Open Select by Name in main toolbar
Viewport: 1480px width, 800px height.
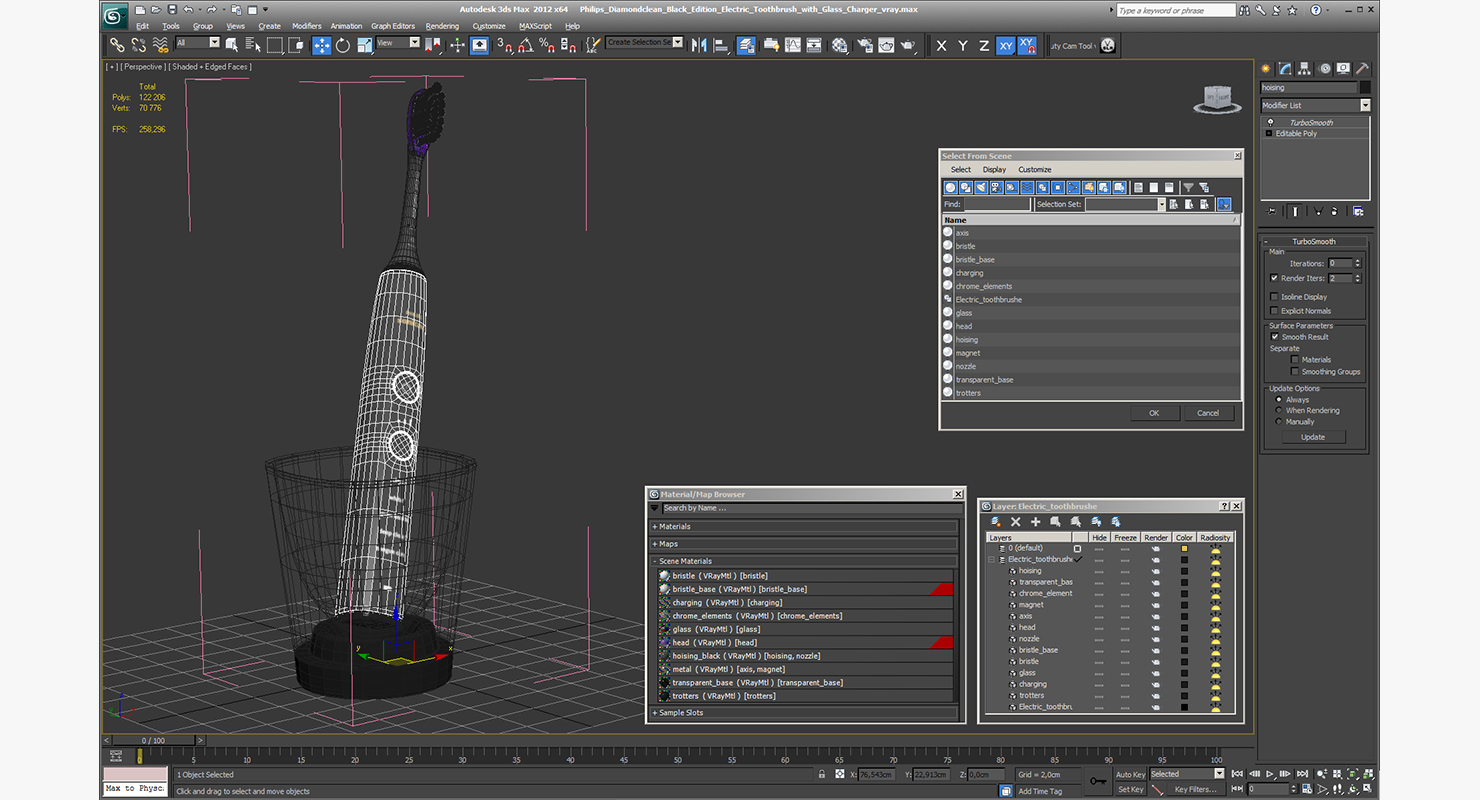(x=252, y=45)
